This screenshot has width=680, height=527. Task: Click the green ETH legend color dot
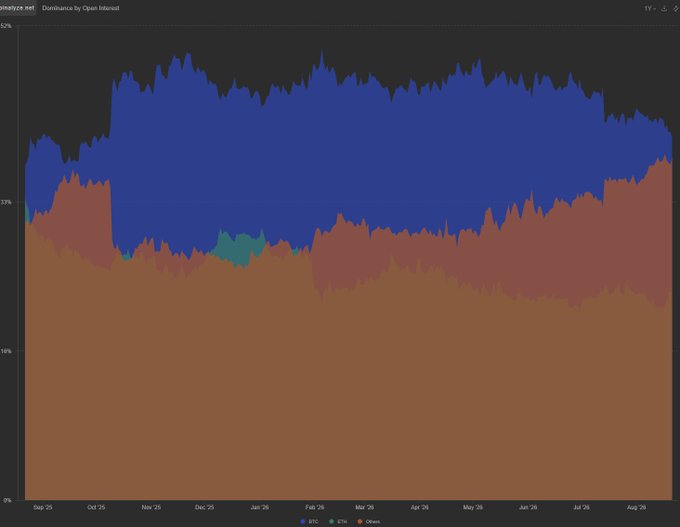(x=332, y=521)
